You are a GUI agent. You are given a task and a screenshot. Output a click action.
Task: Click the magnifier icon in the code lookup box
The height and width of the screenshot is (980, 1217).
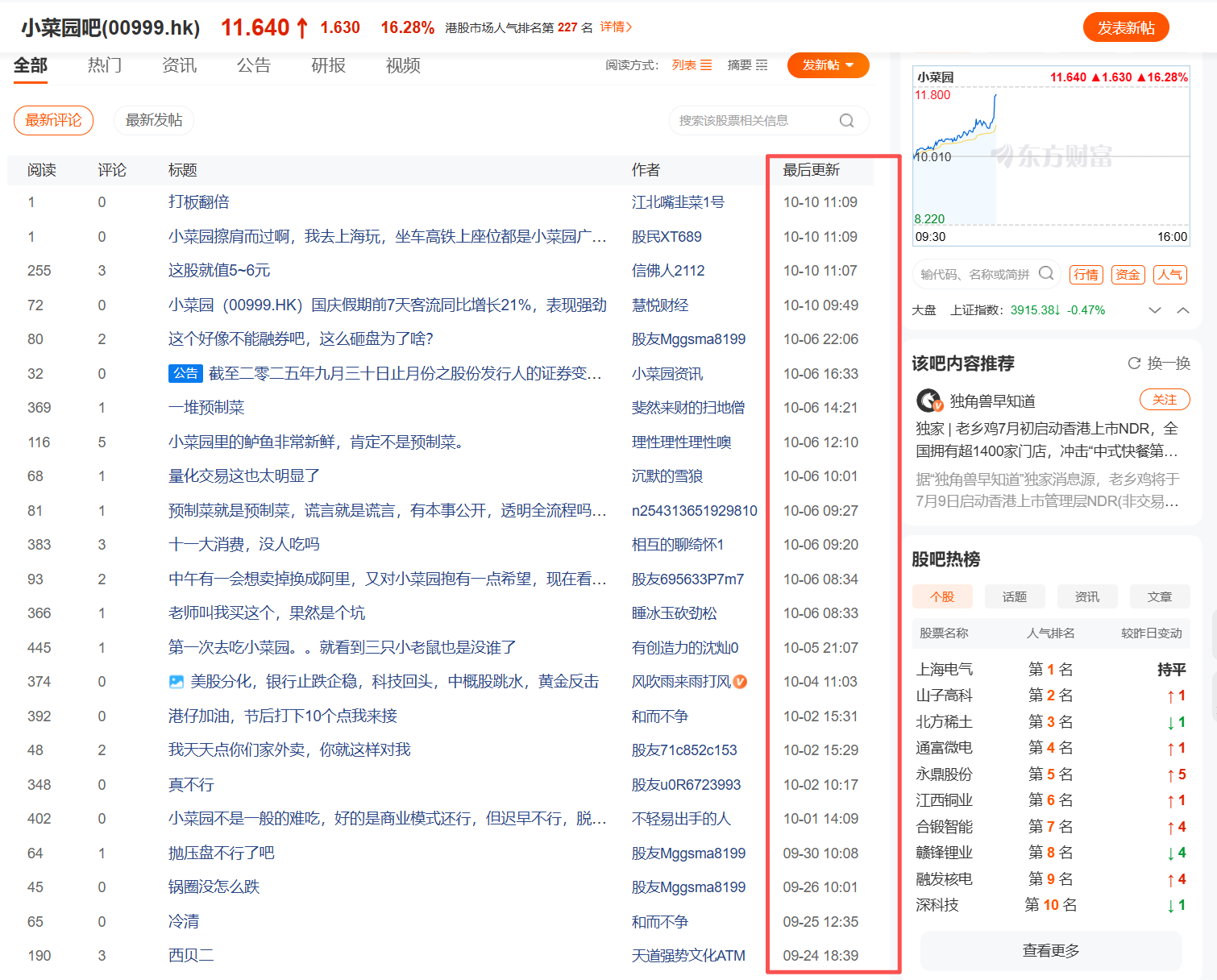pyautogui.click(x=1046, y=273)
